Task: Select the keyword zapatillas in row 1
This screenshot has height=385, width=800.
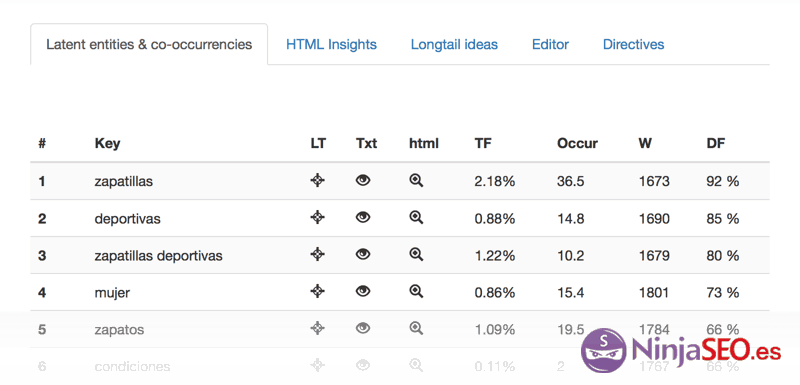Action: pos(123,181)
